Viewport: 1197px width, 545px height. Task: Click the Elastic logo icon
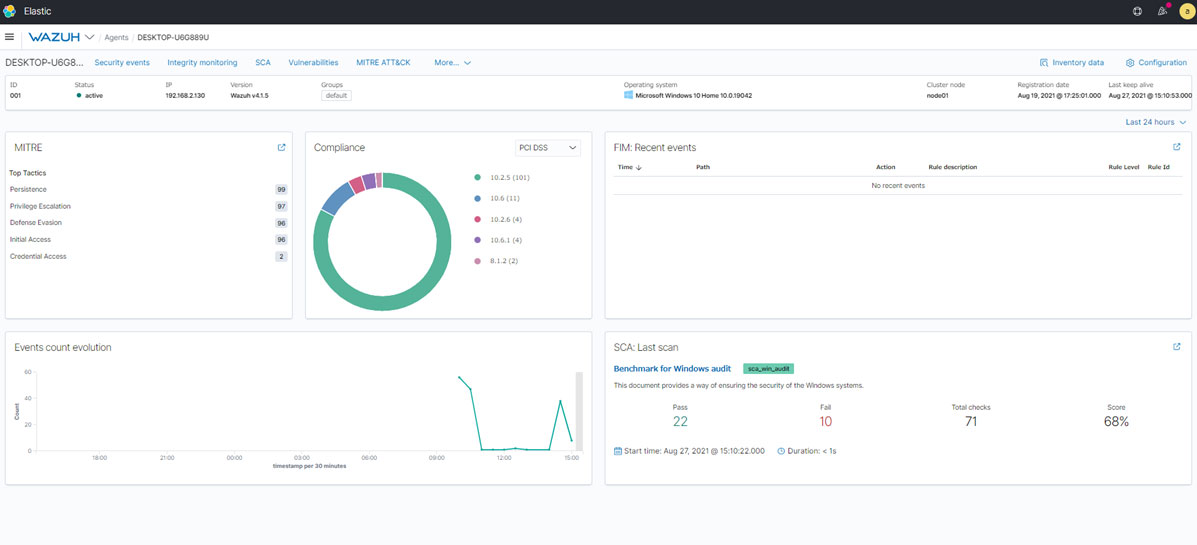(9, 11)
